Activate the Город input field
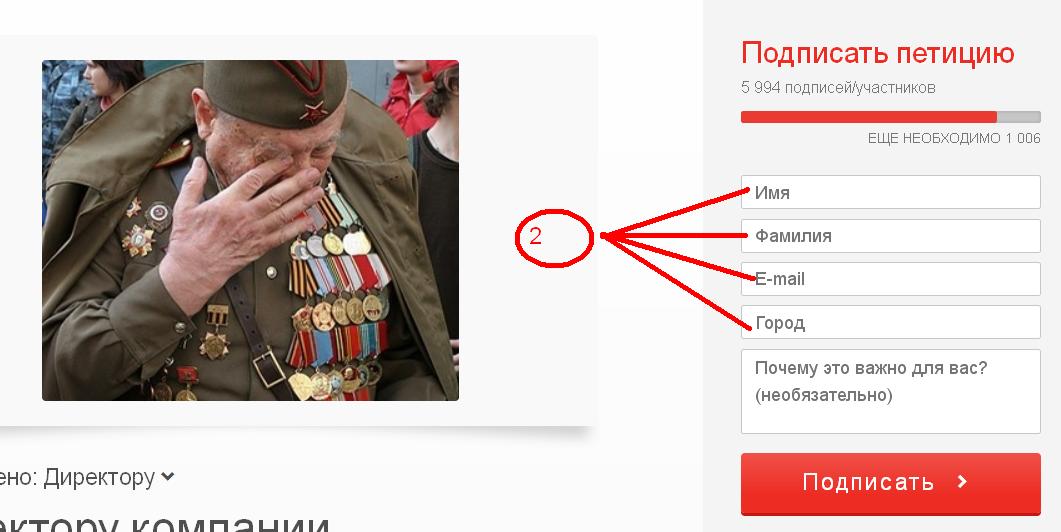Screen dimensions: 1061x532 890,322
